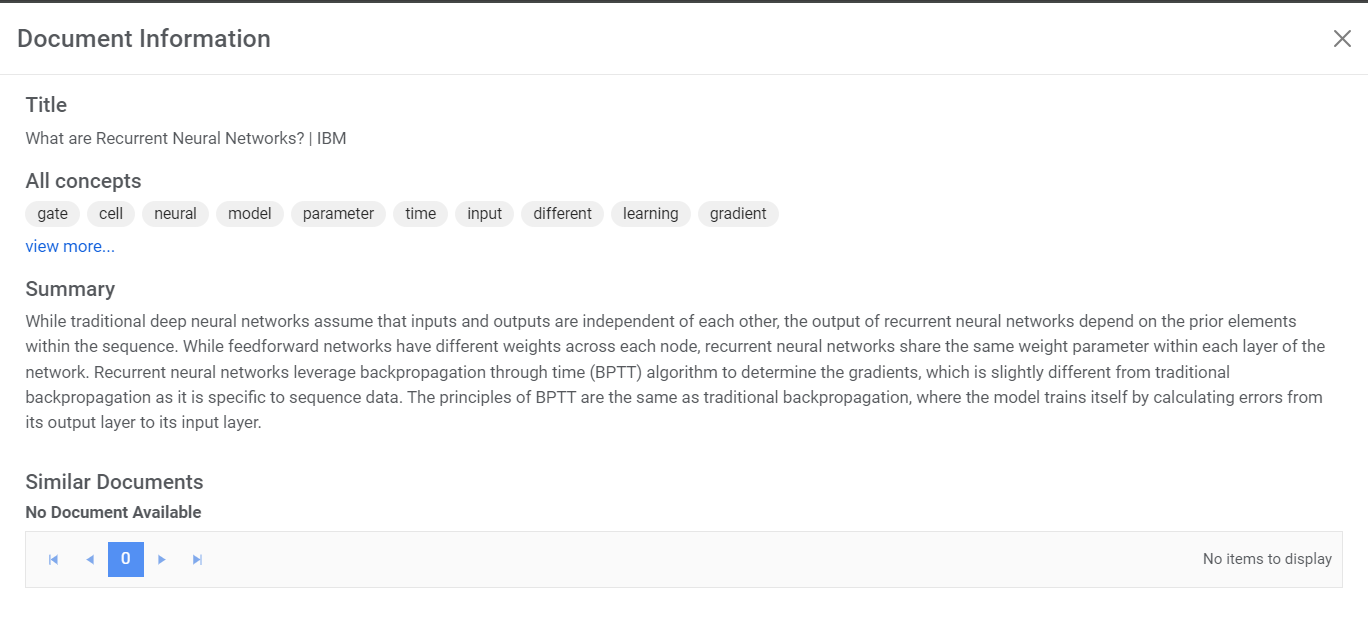Open the "learning" concept tag
The height and width of the screenshot is (618, 1368).
pos(651,213)
